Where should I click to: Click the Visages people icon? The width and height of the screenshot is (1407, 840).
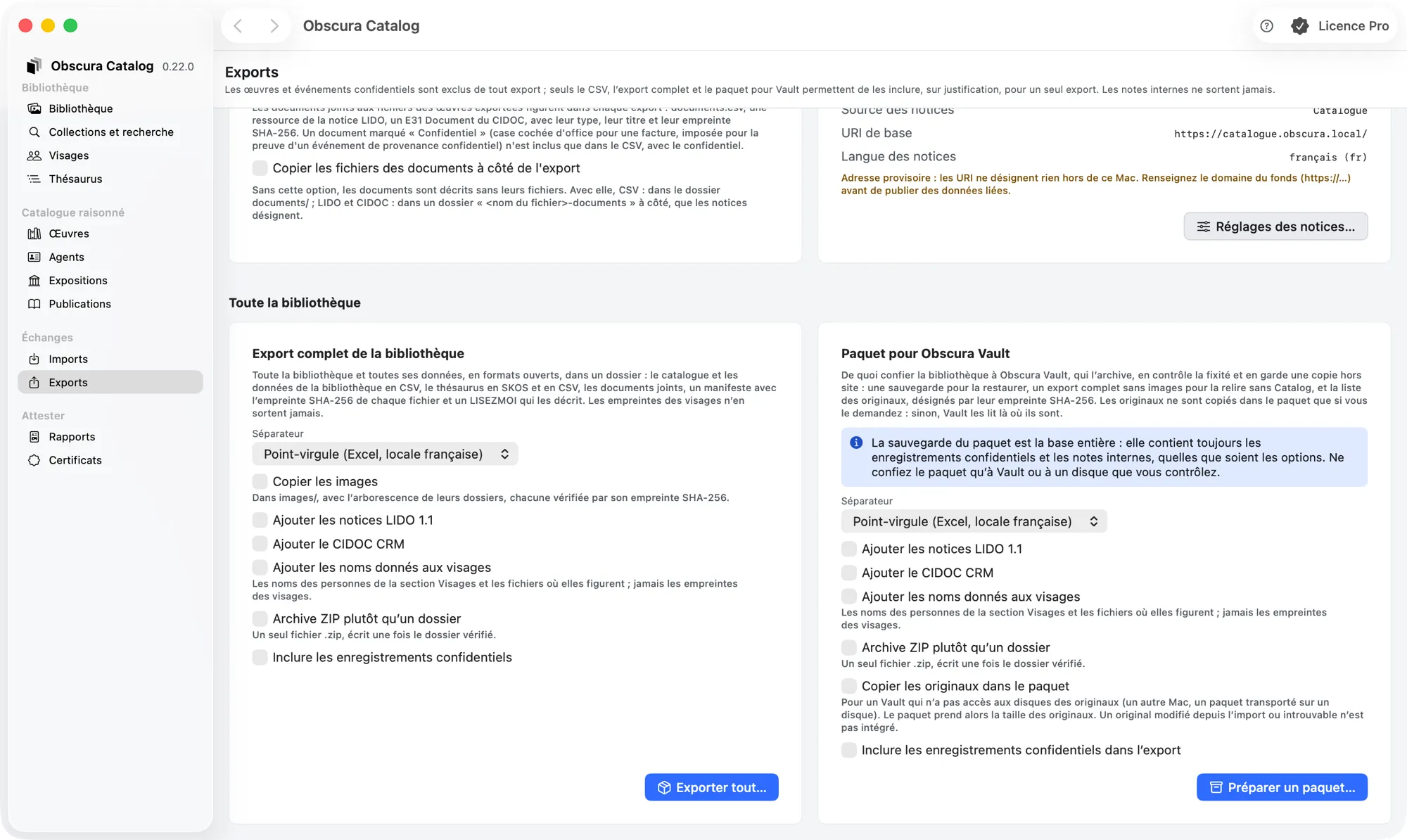click(x=34, y=155)
